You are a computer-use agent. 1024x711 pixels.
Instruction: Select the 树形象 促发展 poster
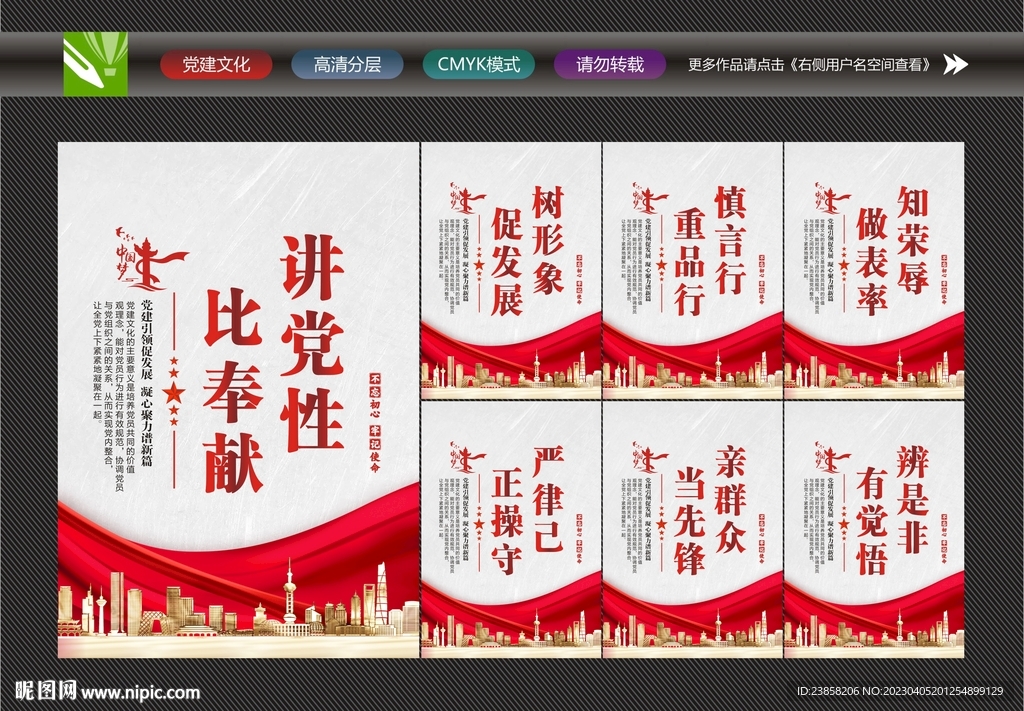[511, 270]
